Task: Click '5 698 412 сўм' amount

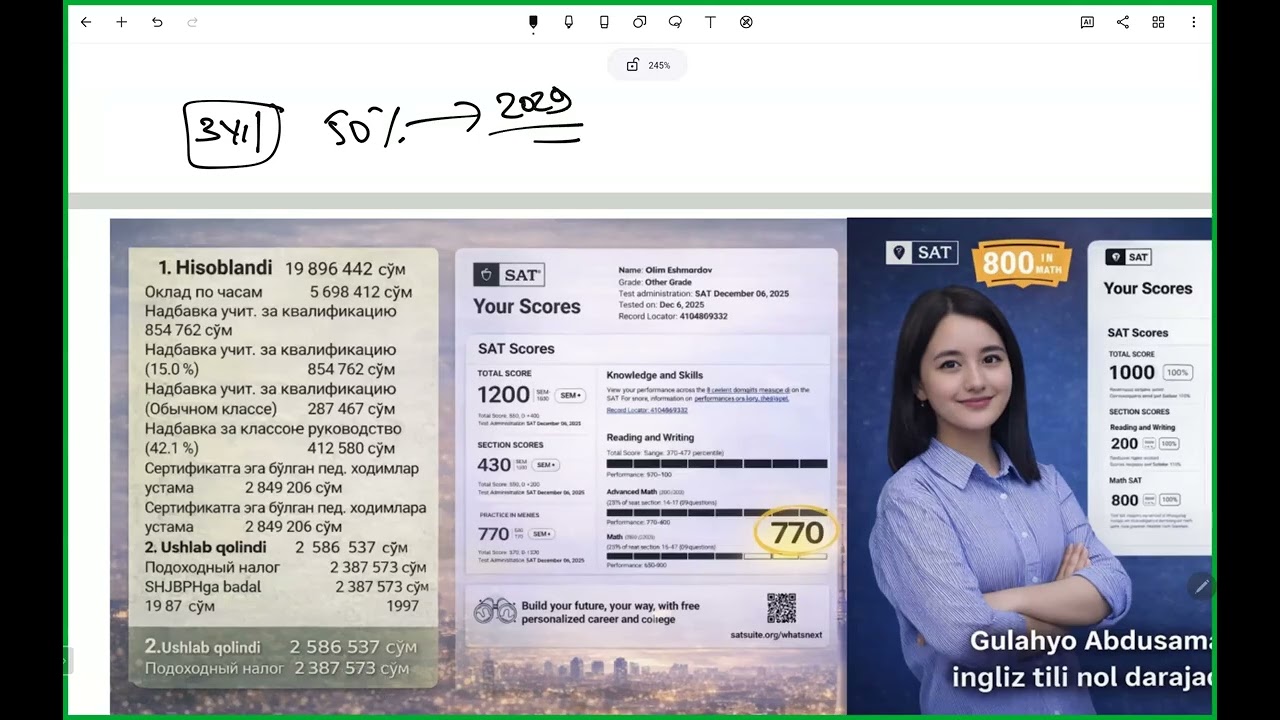Action: [361, 292]
